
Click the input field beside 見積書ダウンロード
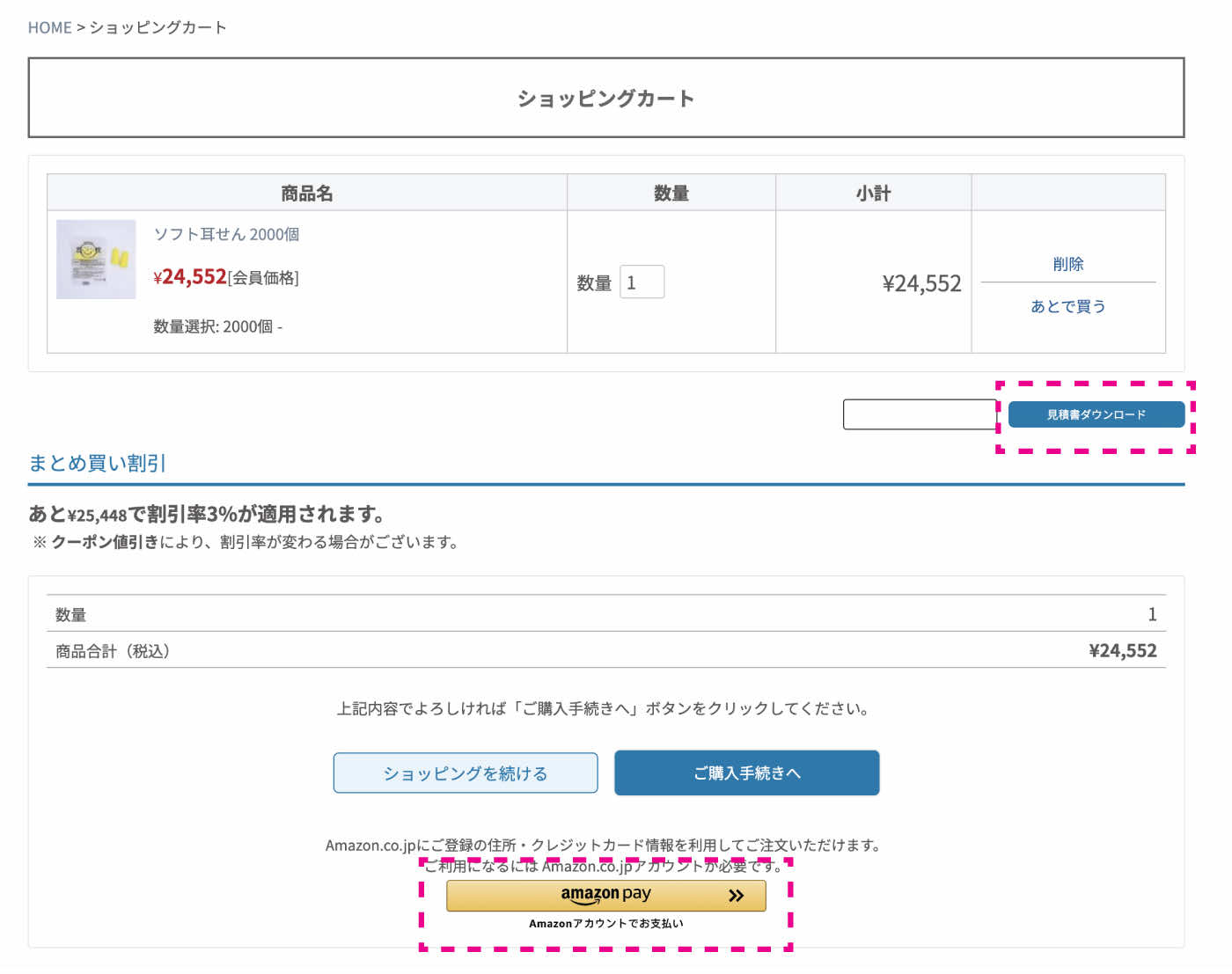point(919,414)
